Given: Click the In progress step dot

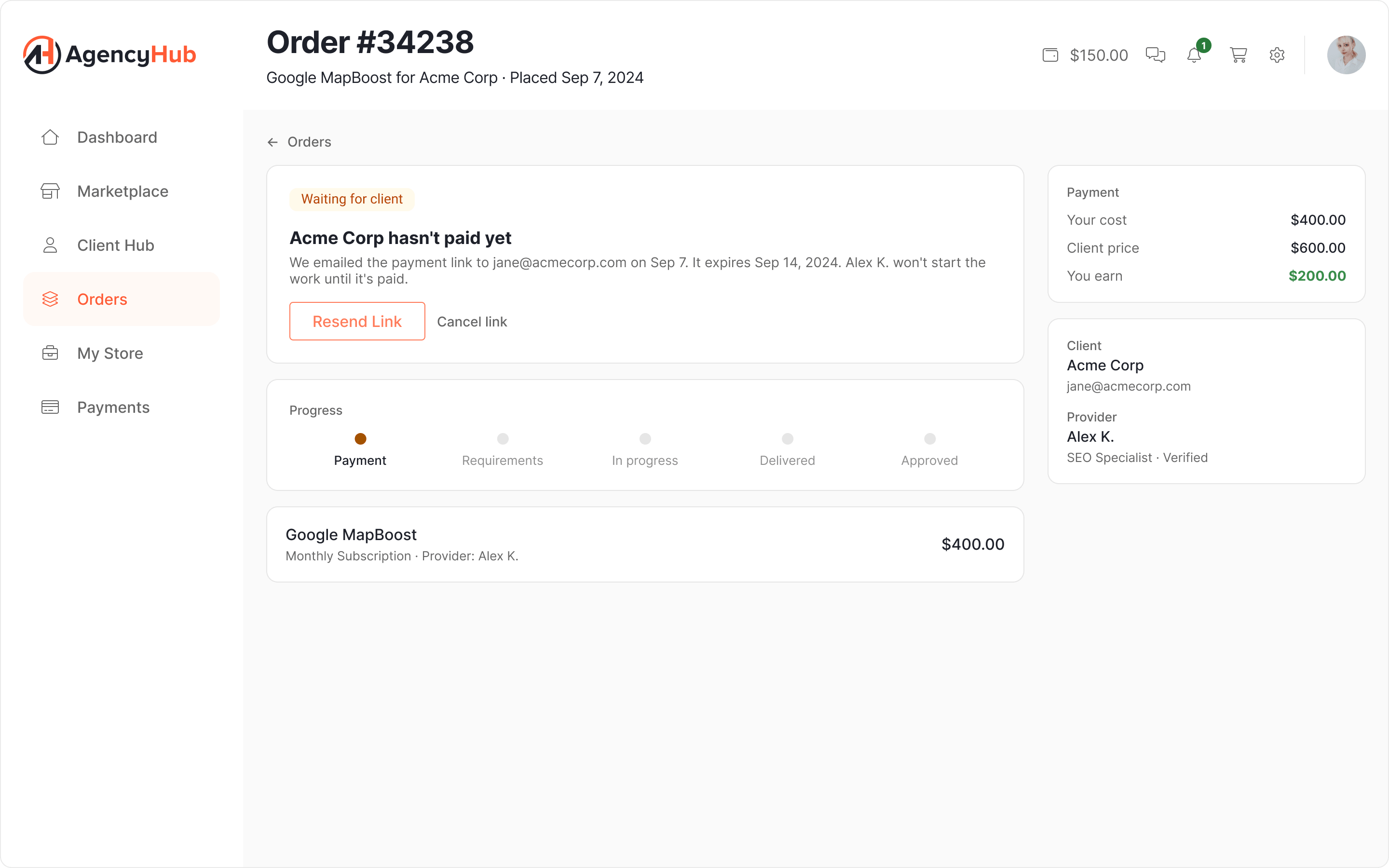Looking at the screenshot, I should [x=644, y=439].
